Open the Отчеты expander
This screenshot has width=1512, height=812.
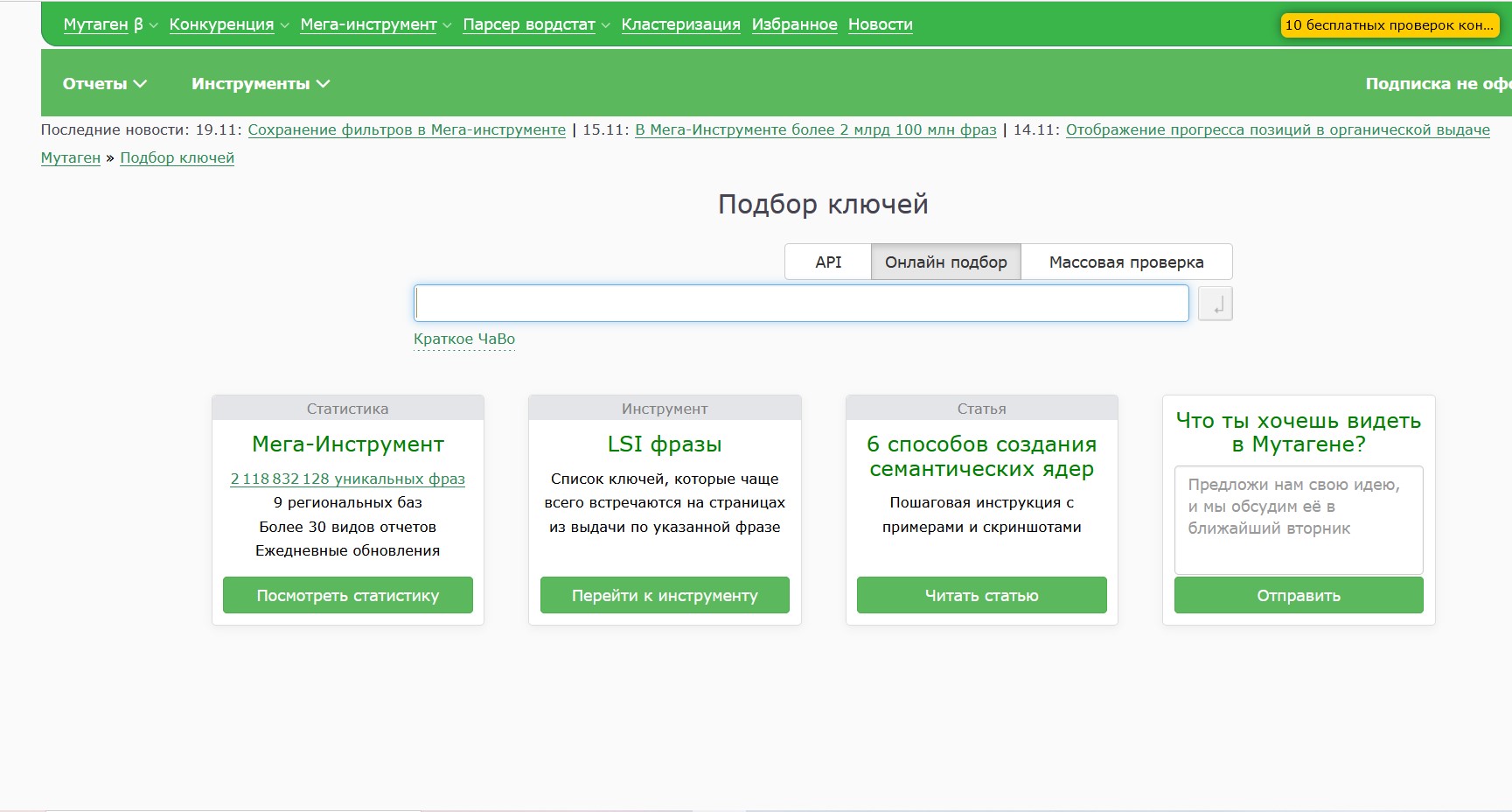(x=104, y=84)
